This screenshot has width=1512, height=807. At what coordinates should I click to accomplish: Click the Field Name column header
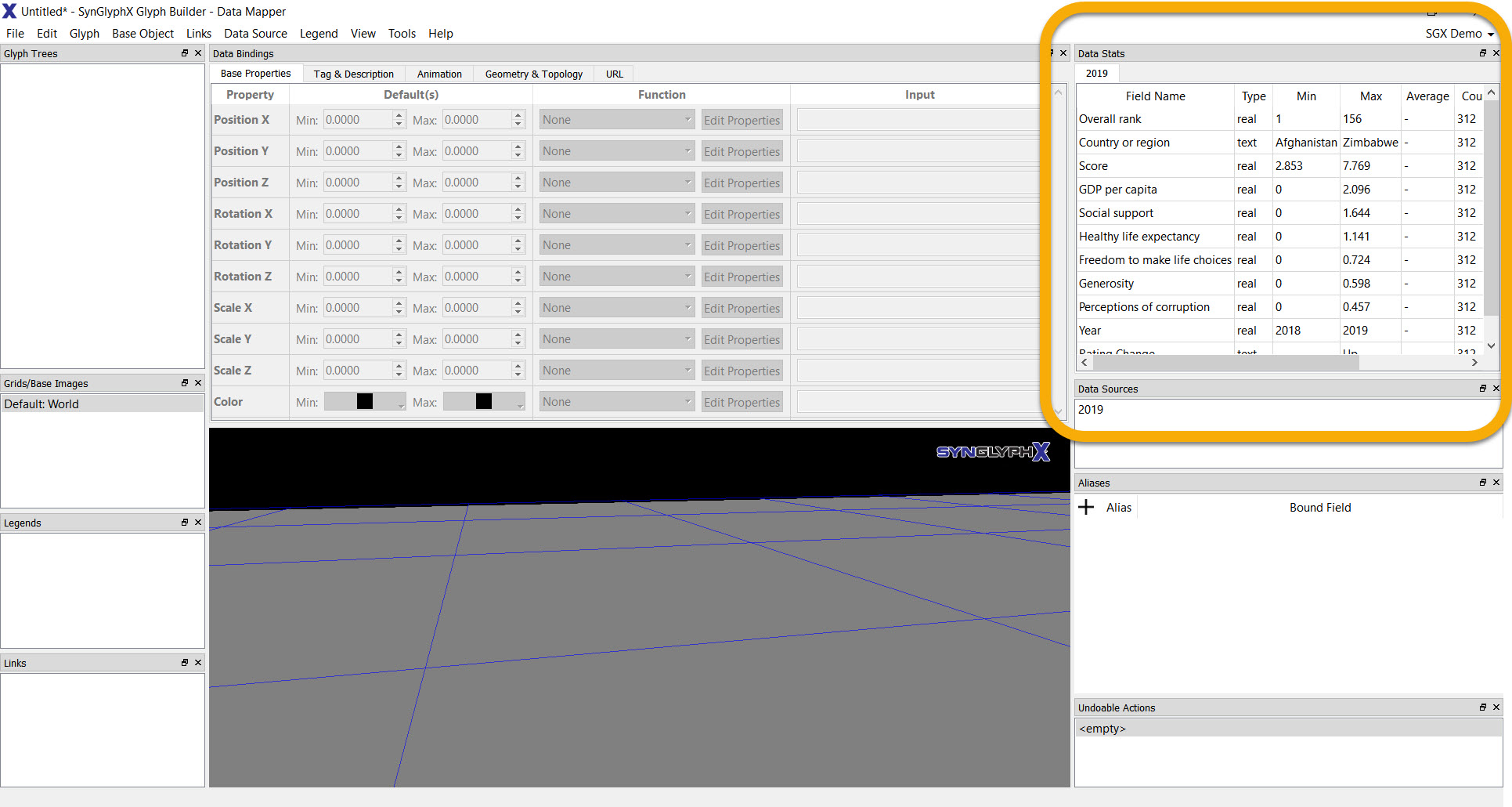click(x=1155, y=96)
